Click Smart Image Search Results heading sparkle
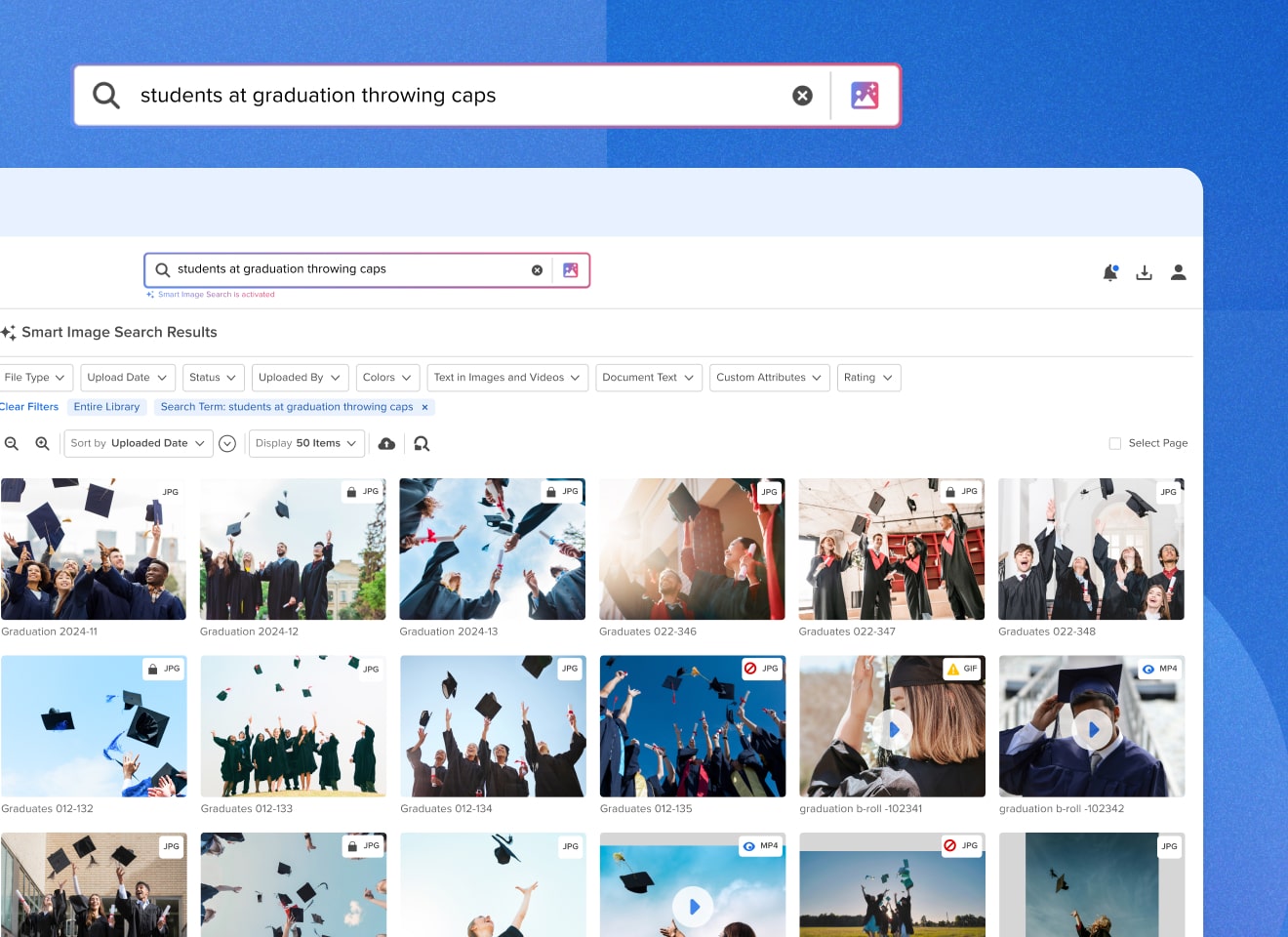Image resolution: width=1288 pixels, height=937 pixels. (x=9, y=333)
